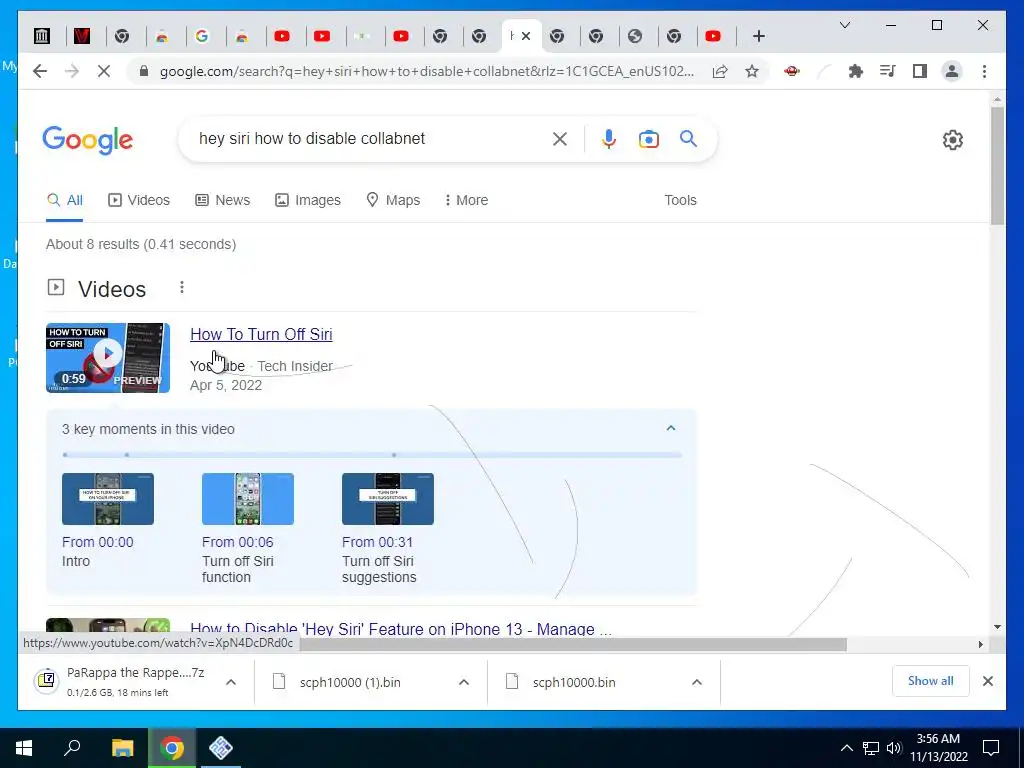Open the Windows Start menu

24,748
